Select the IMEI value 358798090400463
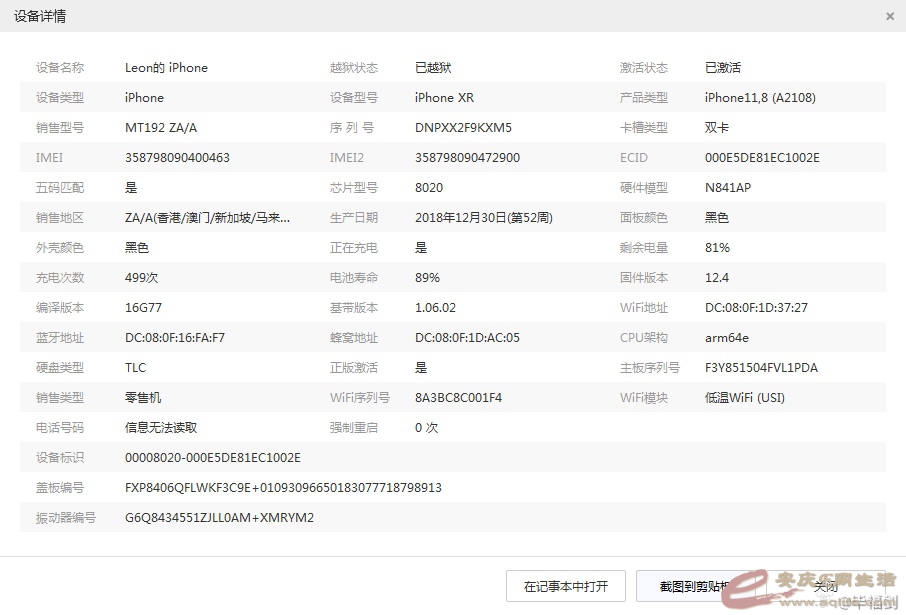This screenshot has width=906, height=615. tap(177, 158)
